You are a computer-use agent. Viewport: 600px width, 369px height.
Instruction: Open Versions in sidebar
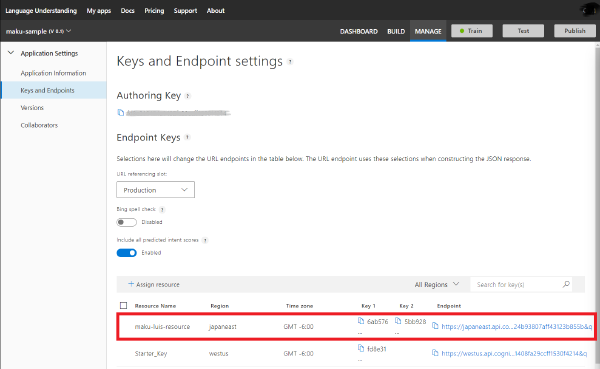(x=32, y=108)
